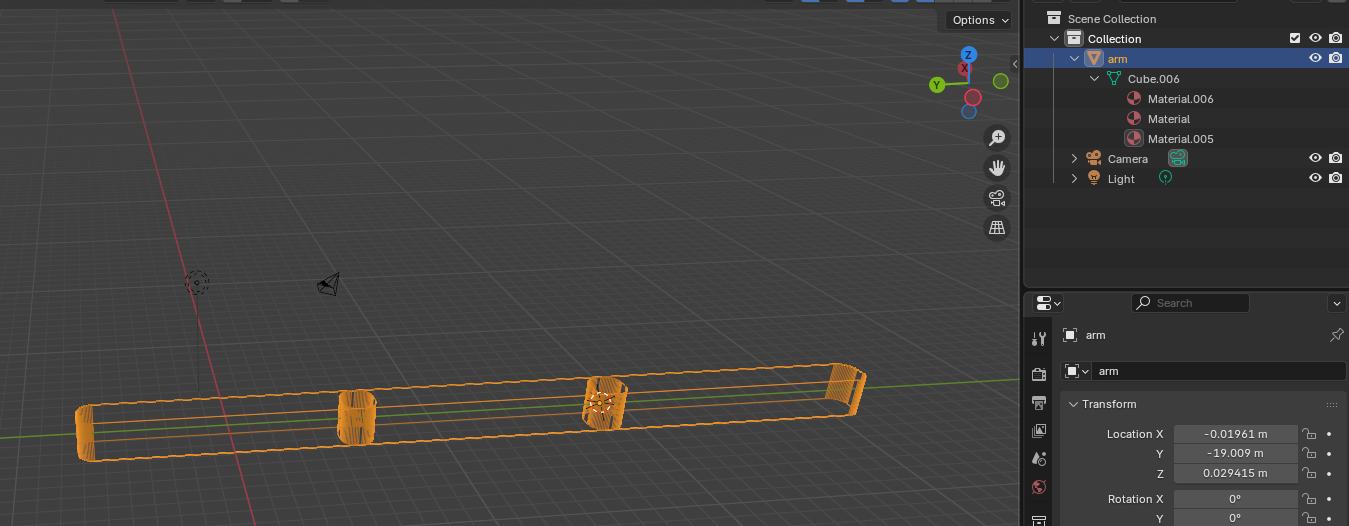Hide the Camera with its eye icon
1349x526 pixels.
point(1315,158)
